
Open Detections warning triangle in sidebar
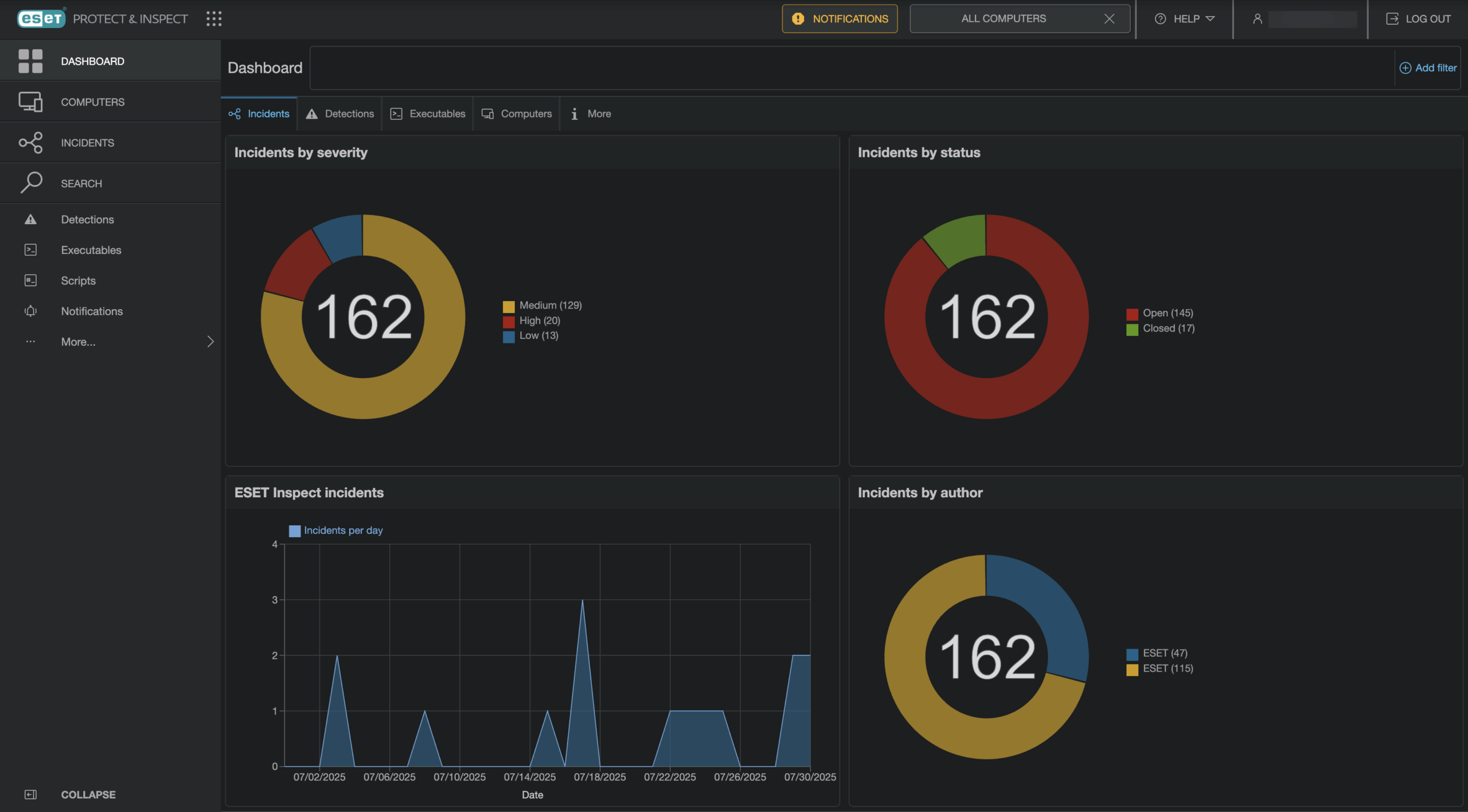tap(30, 220)
